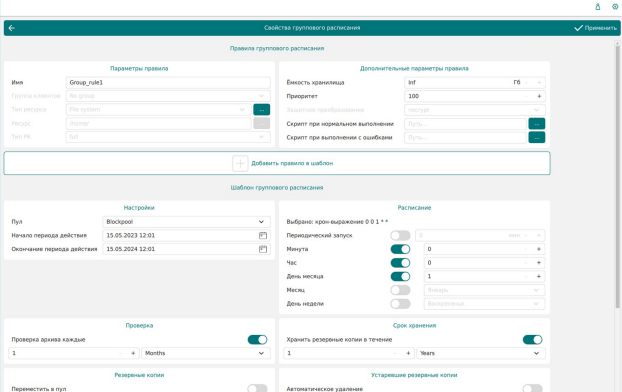
Task: Open calendar for Окончание периода действия
Action: click(x=263, y=249)
